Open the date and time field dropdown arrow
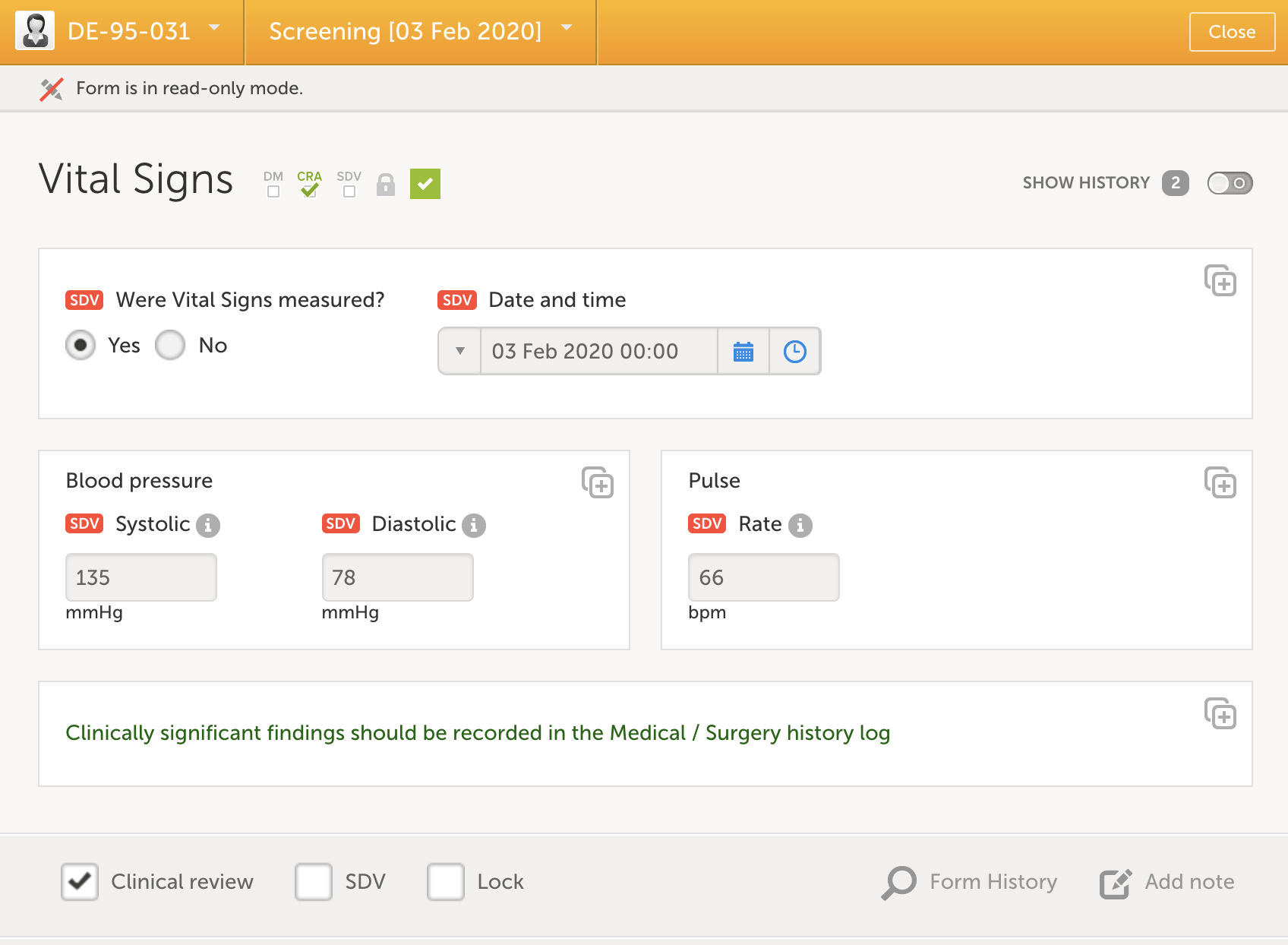This screenshot has height=945, width=1288. click(x=459, y=352)
